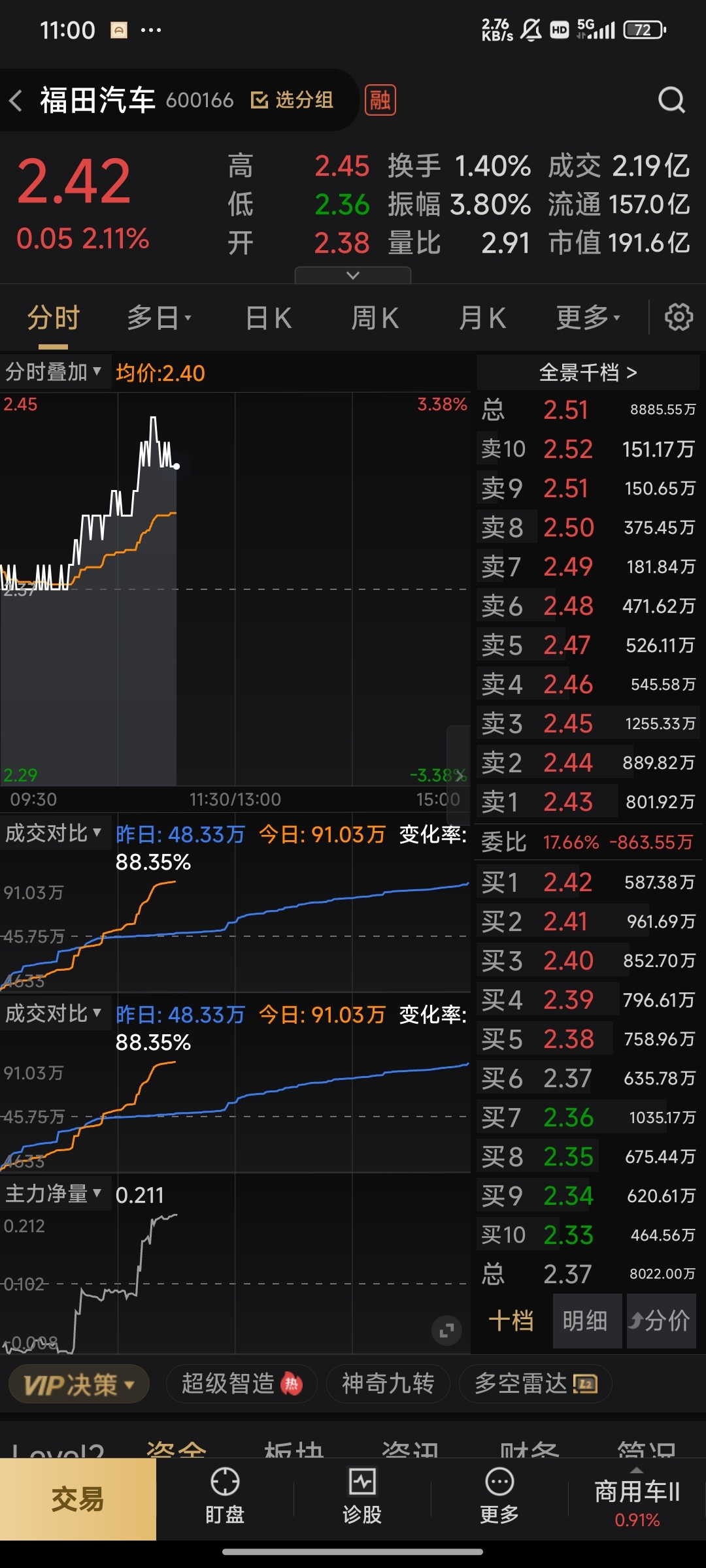Open 全景千档 link
Viewport: 706px width, 1568px height.
(588, 372)
